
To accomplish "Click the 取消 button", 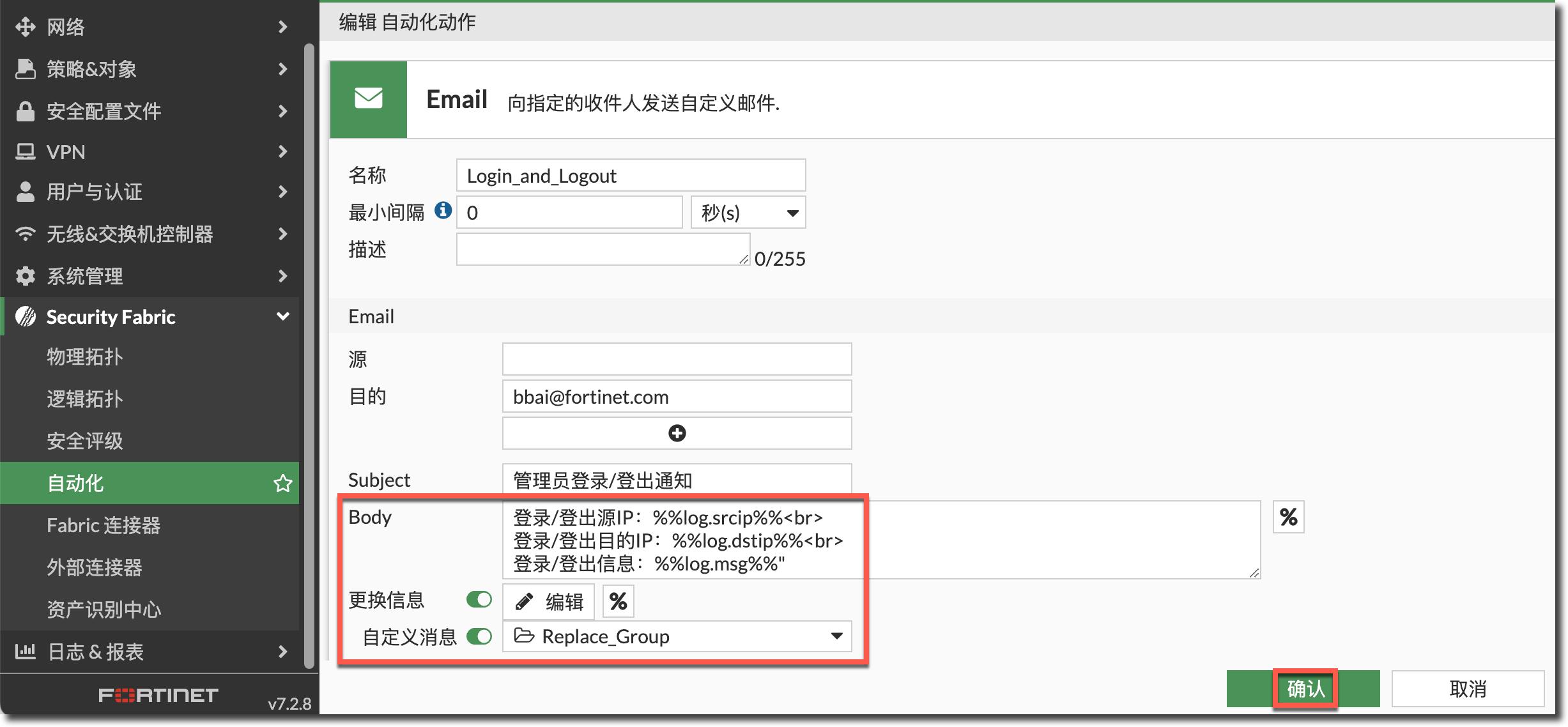I will click(1468, 689).
